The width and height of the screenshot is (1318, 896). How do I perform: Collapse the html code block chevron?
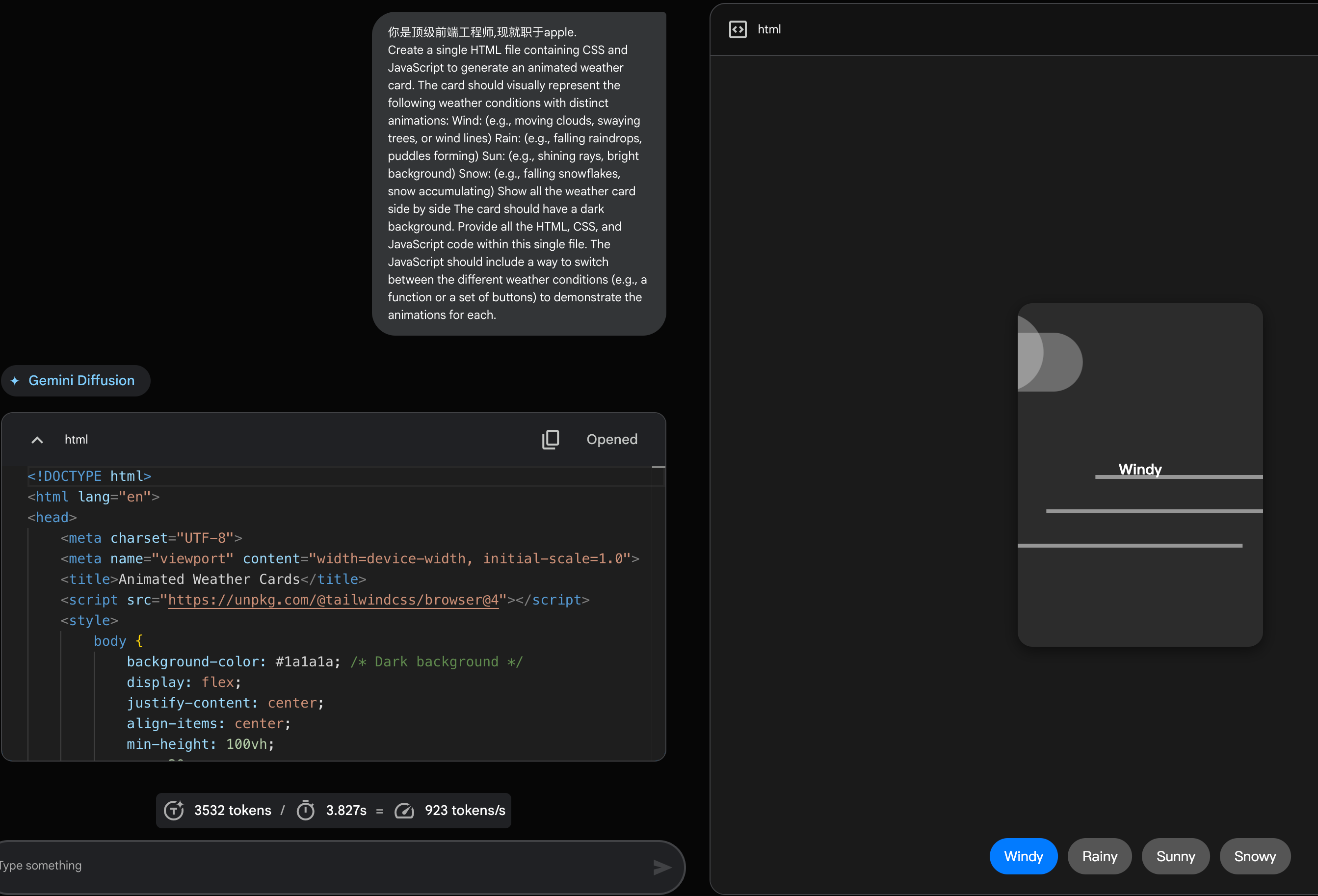point(37,440)
